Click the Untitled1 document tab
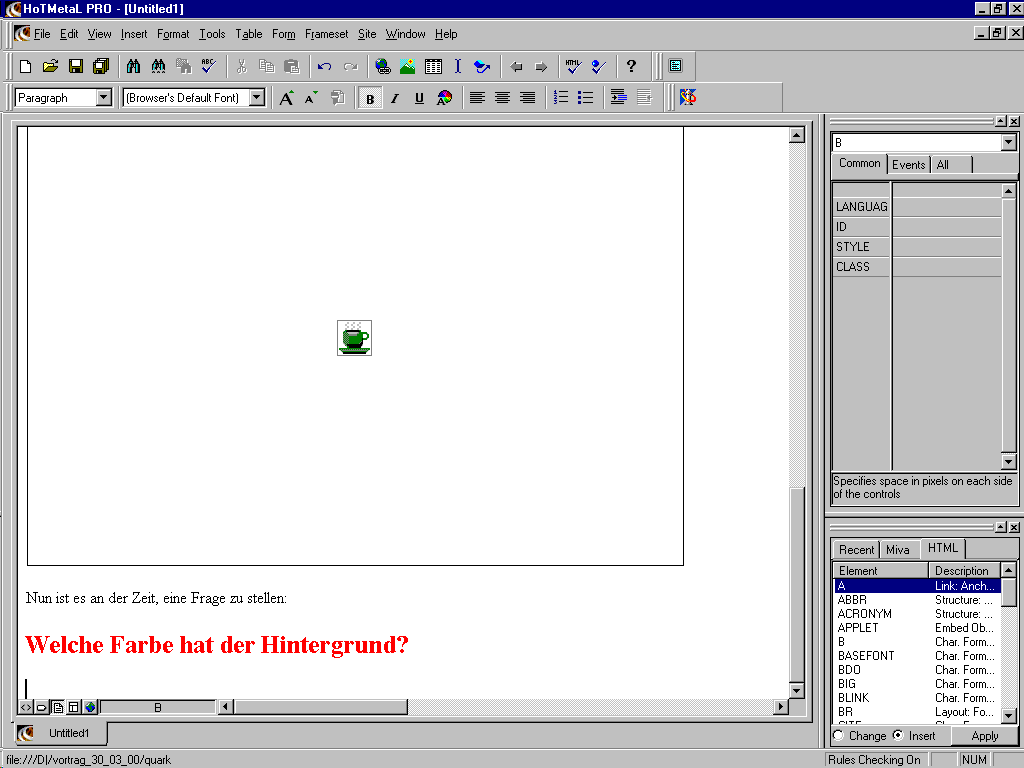 tap(69, 733)
